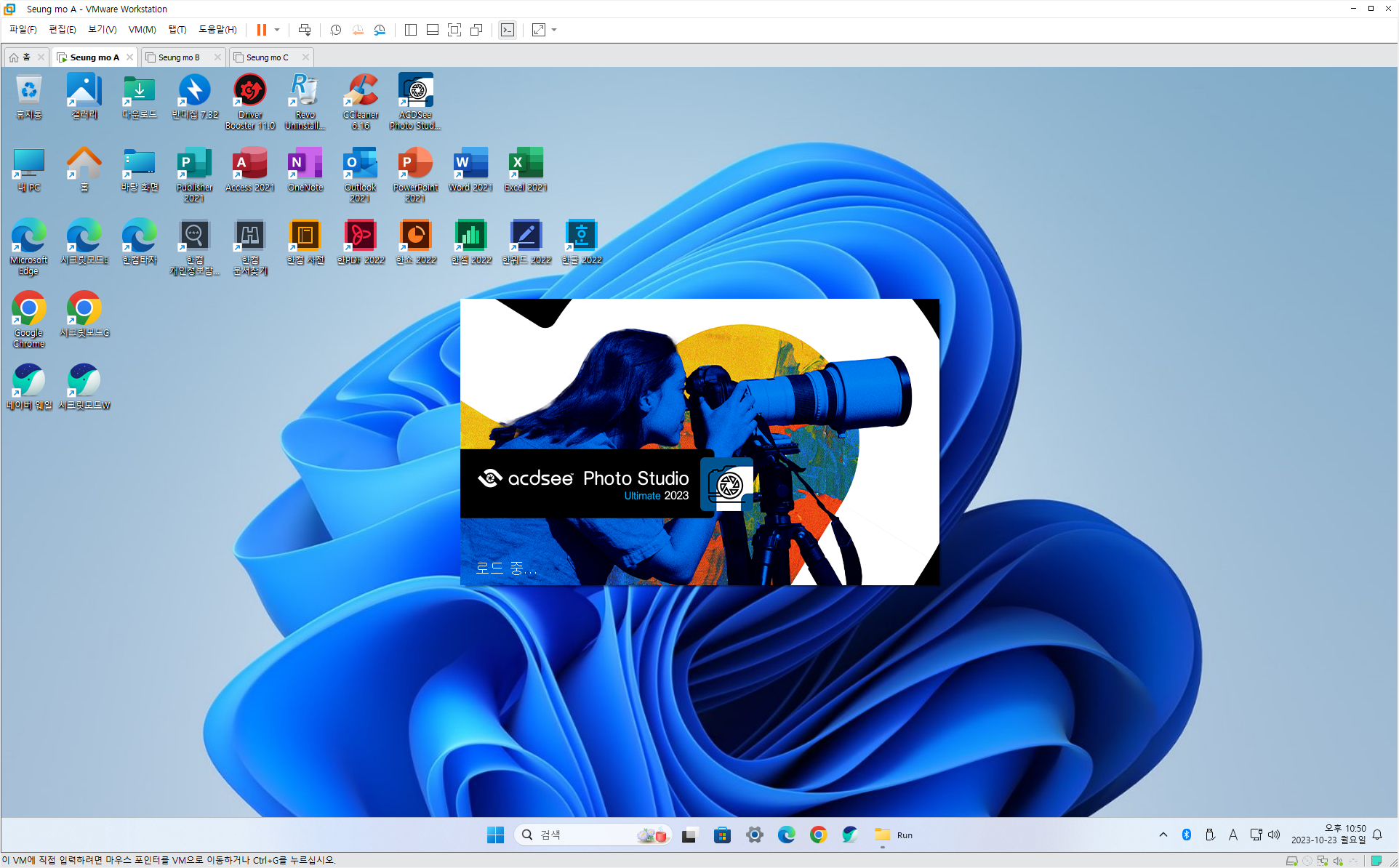Click the Windows Start button
The width and height of the screenshot is (1399, 868).
click(x=495, y=835)
